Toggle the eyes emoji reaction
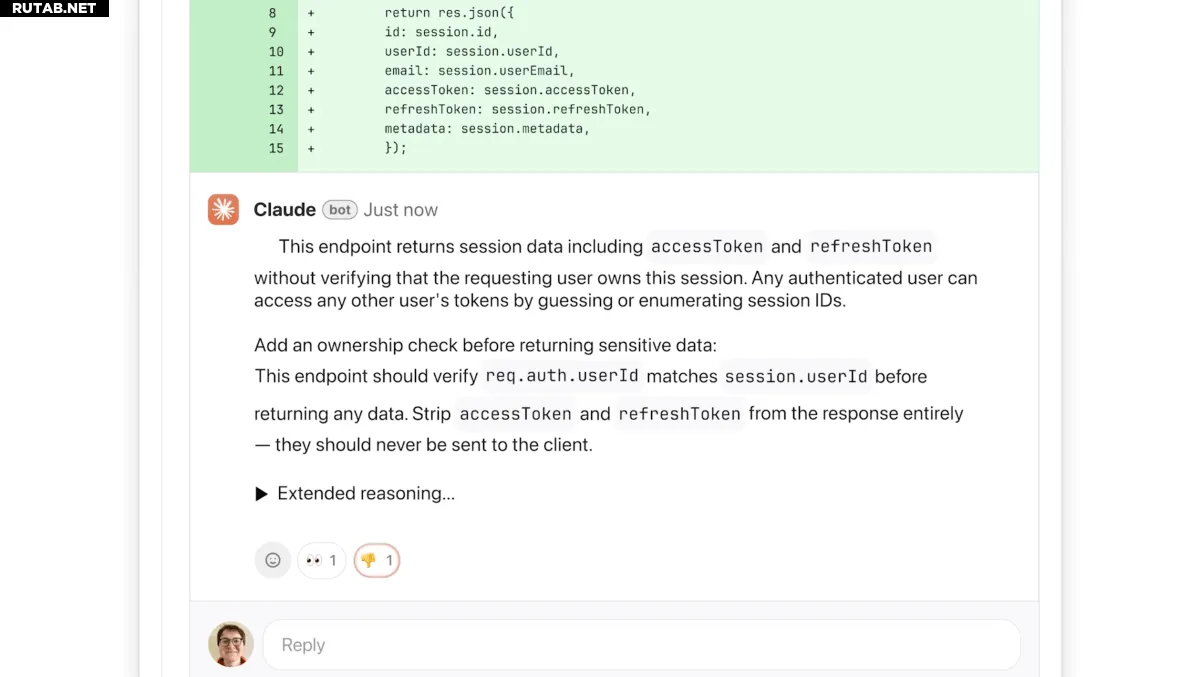This screenshot has width=1200, height=677. [x=321, y=560]
